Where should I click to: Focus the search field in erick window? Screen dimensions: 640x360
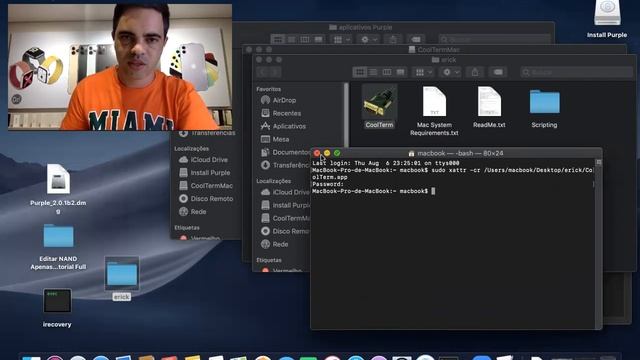point(576,72)
